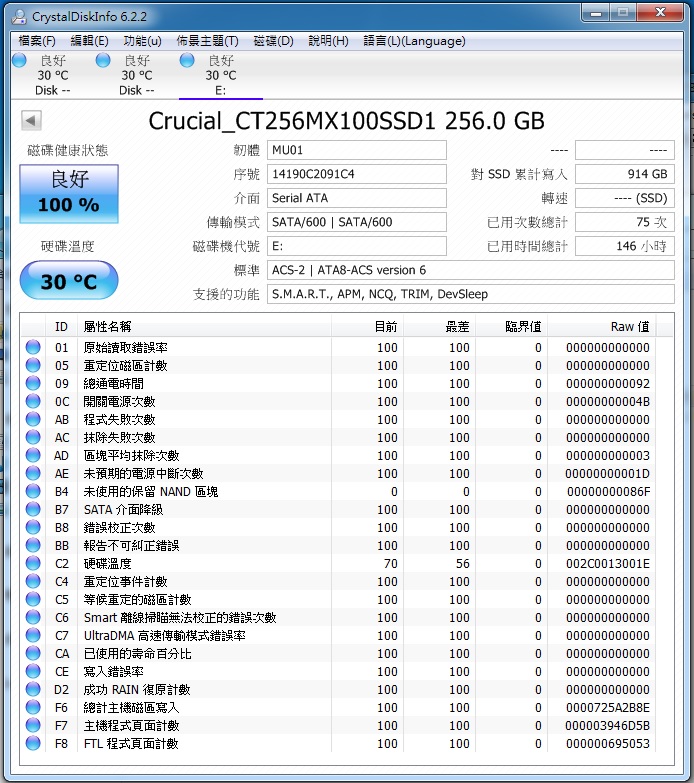Click the blue status orb for attribute C6
The width and height of the screenshot is (694, 783).
(33, 617)
